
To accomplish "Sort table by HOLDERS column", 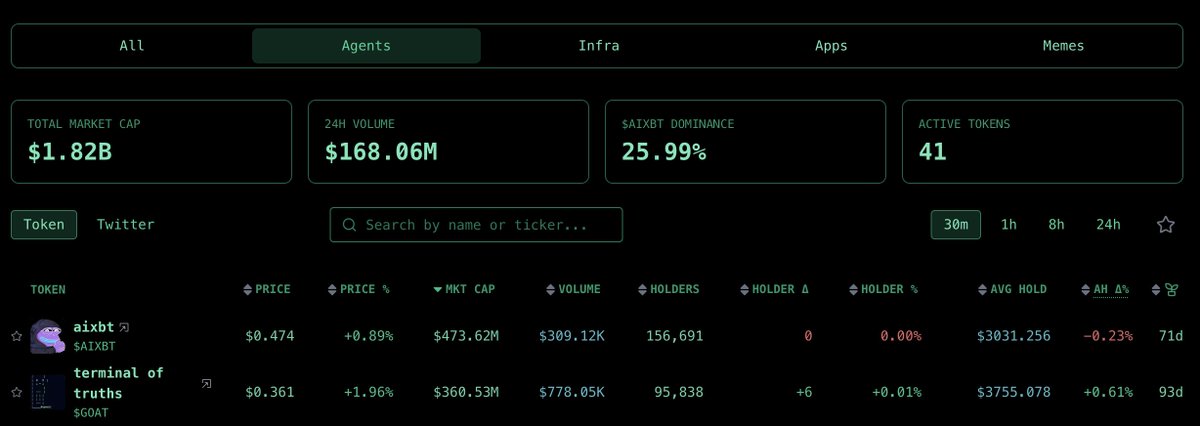I will pos(668,289).
